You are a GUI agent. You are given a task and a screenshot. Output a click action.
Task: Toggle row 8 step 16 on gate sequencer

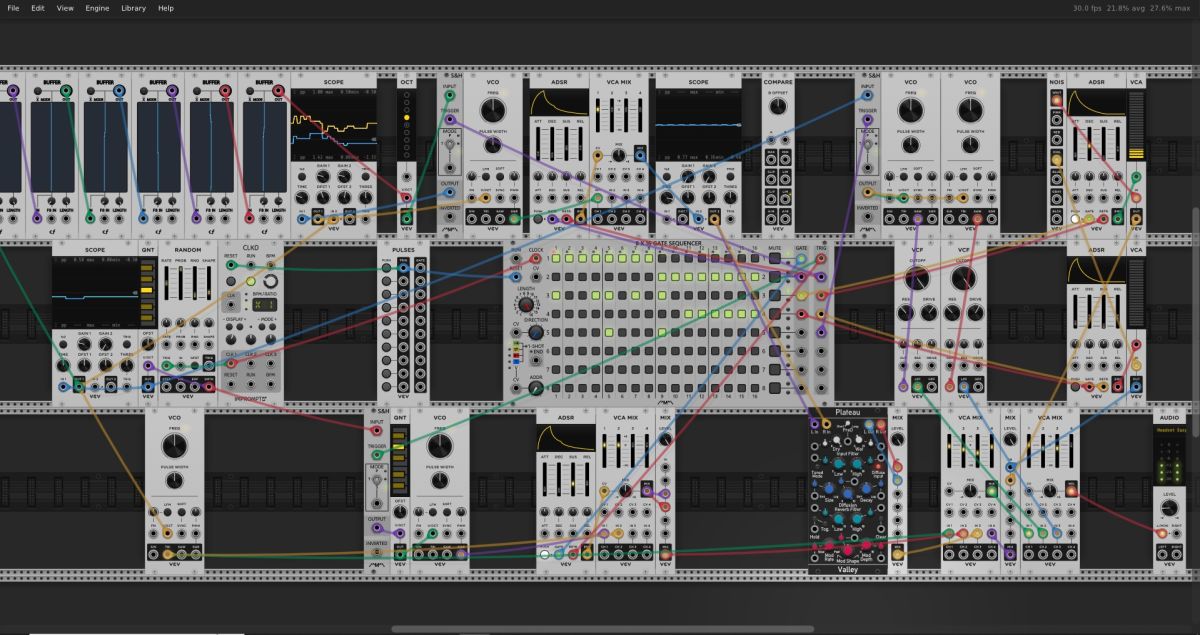pos(755,388)
